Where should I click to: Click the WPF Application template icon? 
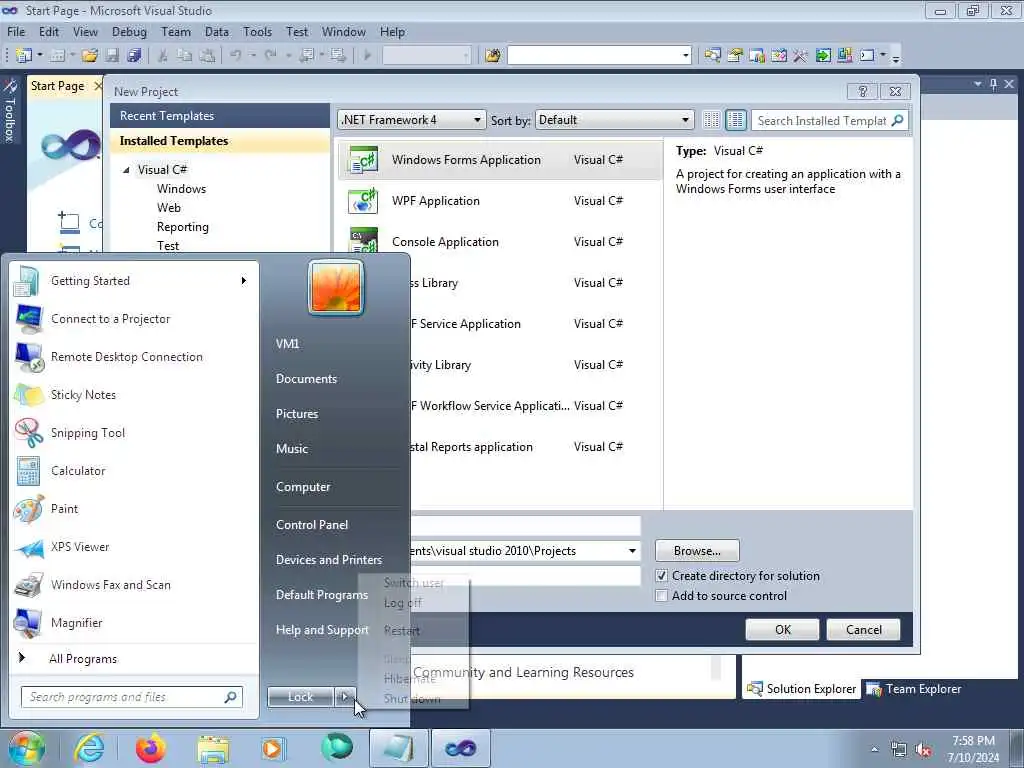pos(363,201)
